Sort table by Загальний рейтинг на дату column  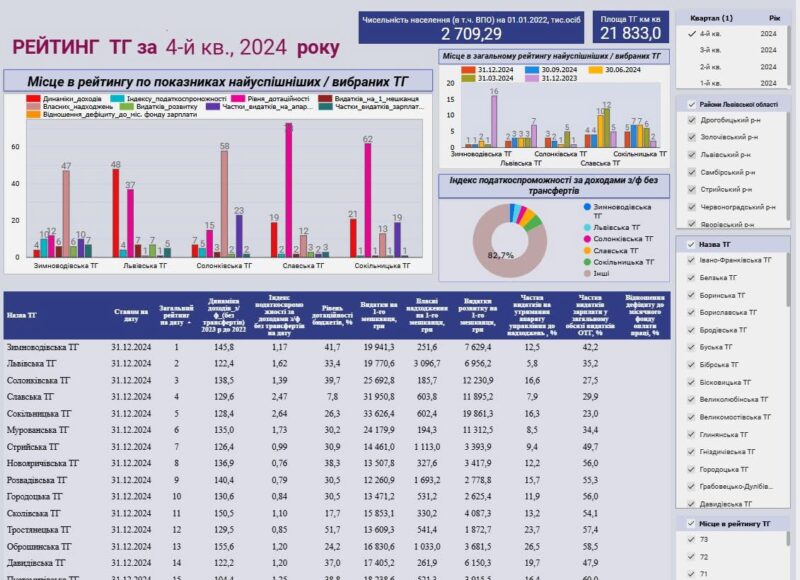pyautogui.click(x=176, y=316)
